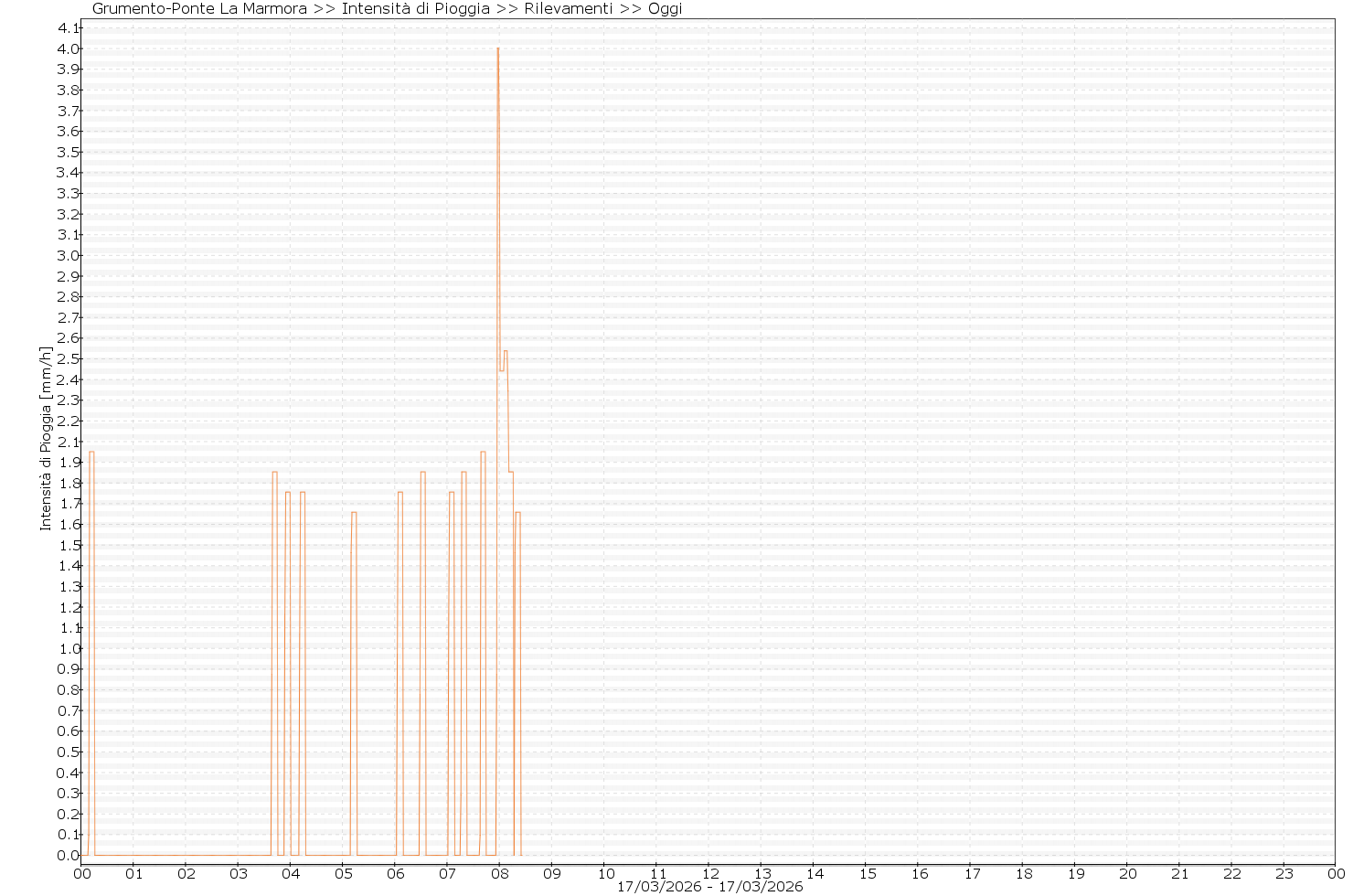
Task: Select "Oggi" at the end of the title
Action: pos(665,9)
